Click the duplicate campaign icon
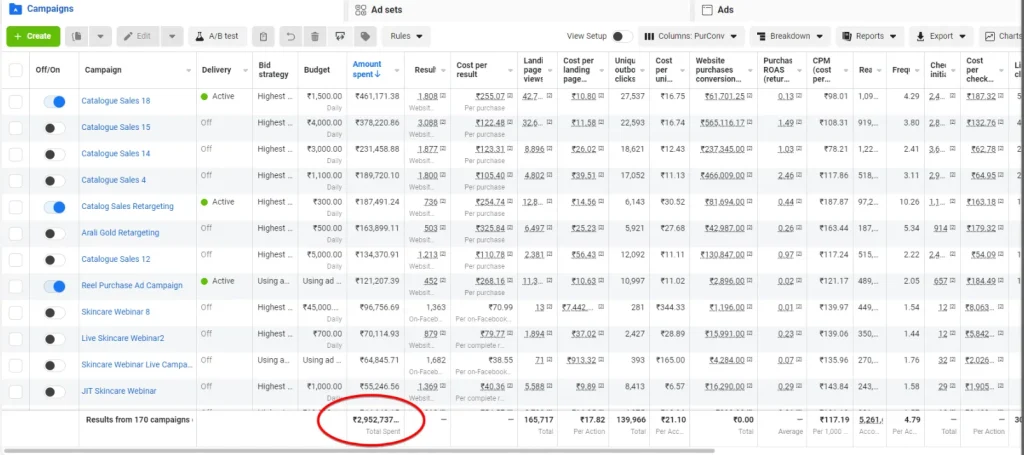1024x455 pixels. coord(77,36)
